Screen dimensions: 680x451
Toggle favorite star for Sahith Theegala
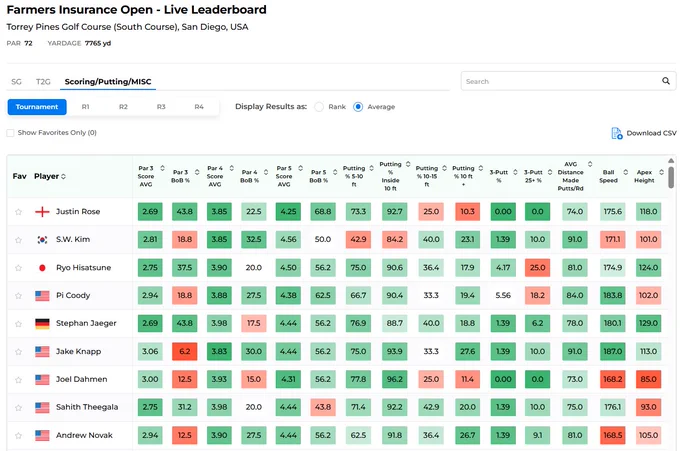18,408
